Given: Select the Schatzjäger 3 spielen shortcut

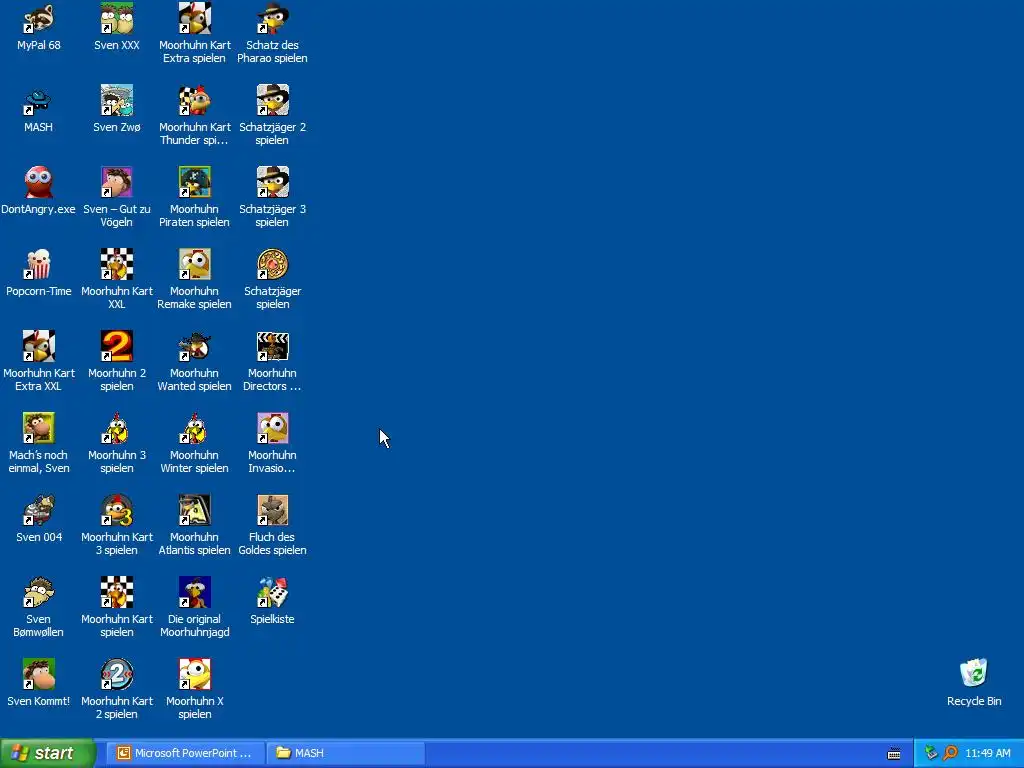Looking at the screenshot, I should coord(272,182).
